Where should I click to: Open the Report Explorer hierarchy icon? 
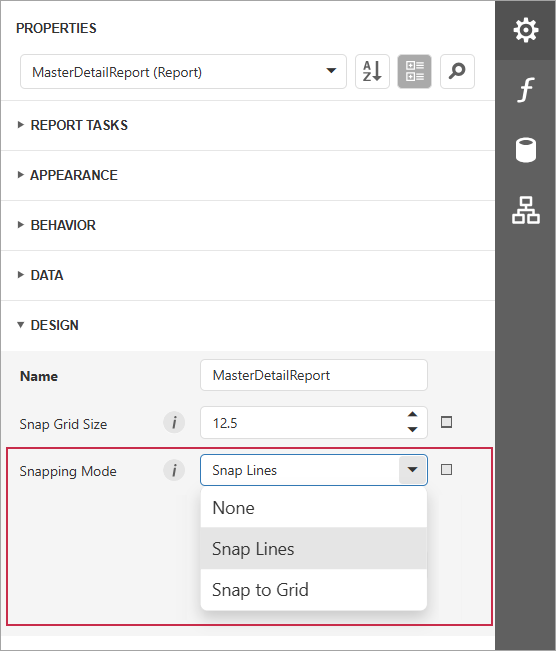click(x=526, y=210)
